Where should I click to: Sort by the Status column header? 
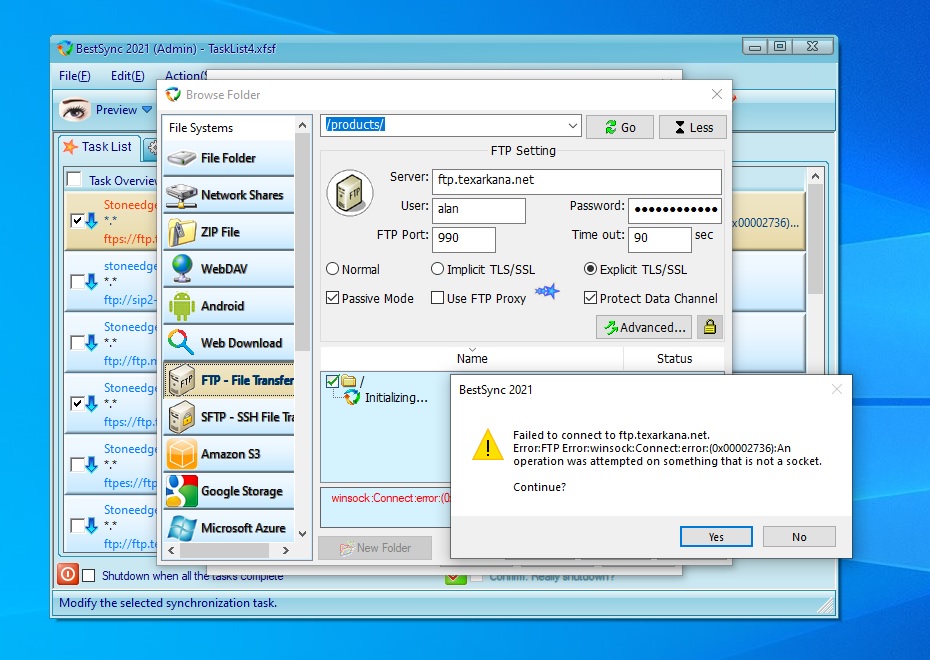click(674, 358)
